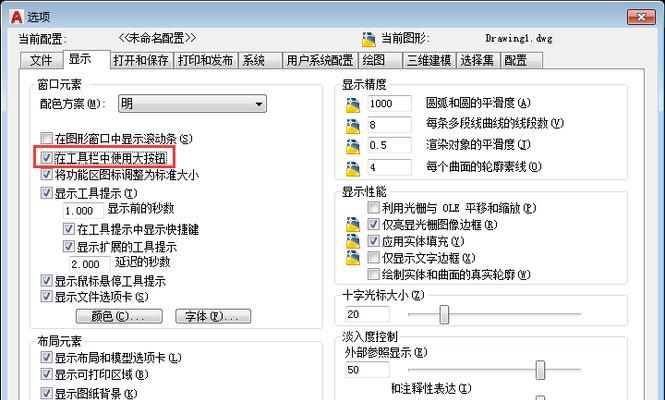This screenshot has height=400, width=665.
Task: Click drawing icon next to 每条多段线曲线的线段数
Action: pyautogui.click(x=352, y=126)
